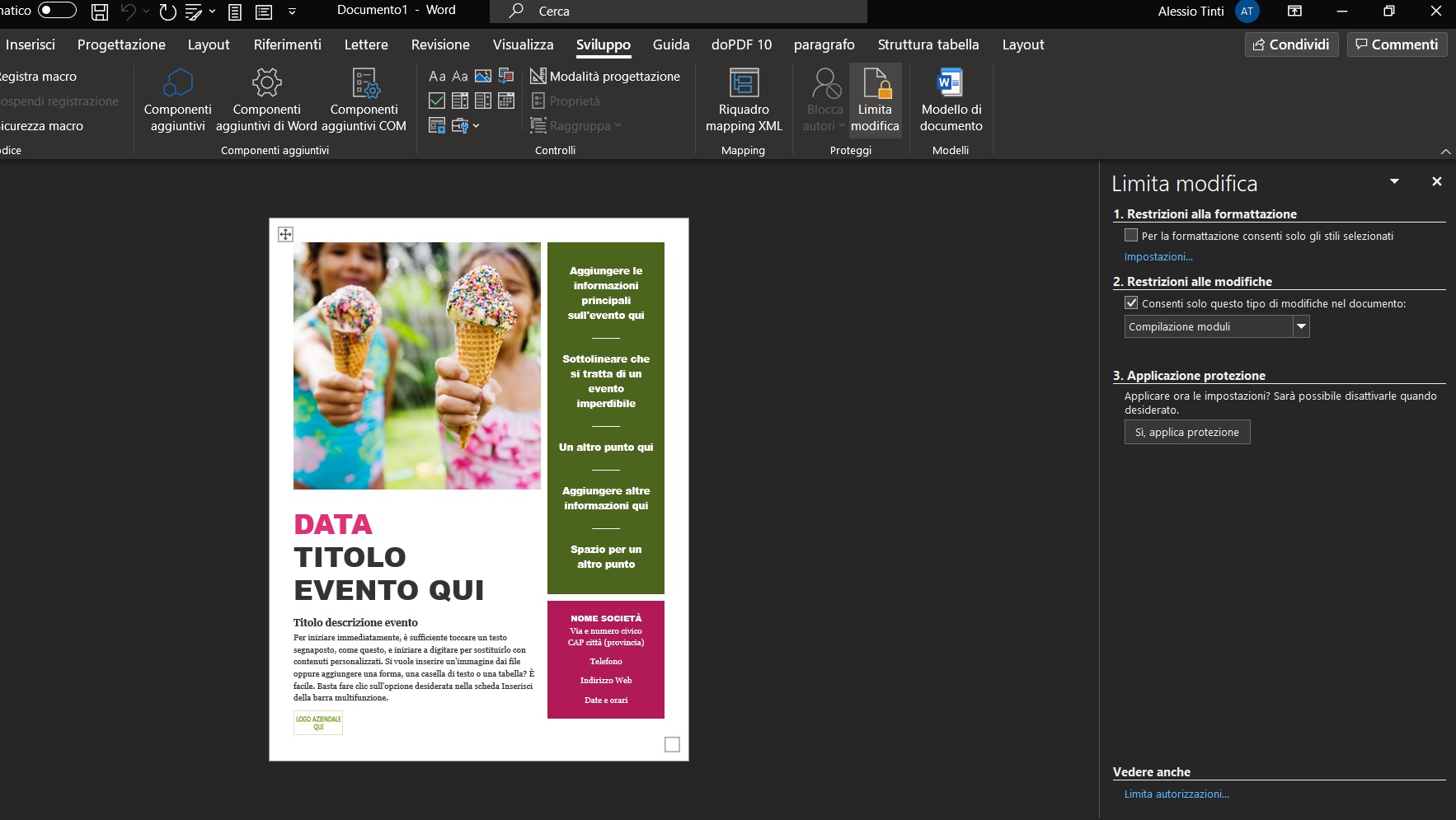Close the Limita modifica pane
This screenshot has width=1456, height=820.
tap(1437, 181)
